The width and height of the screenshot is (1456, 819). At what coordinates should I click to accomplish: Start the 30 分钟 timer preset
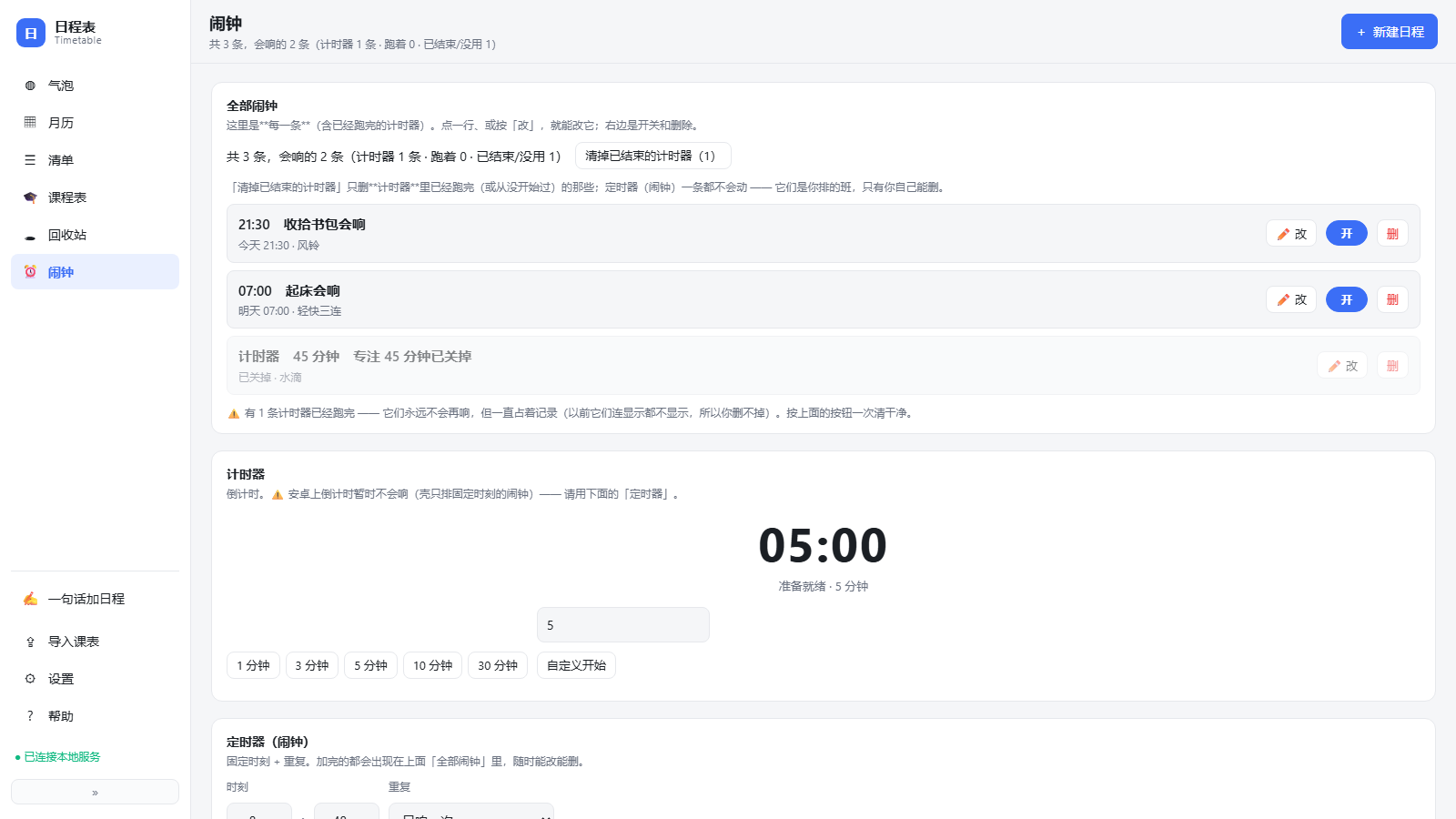click(x=498, y=665)
